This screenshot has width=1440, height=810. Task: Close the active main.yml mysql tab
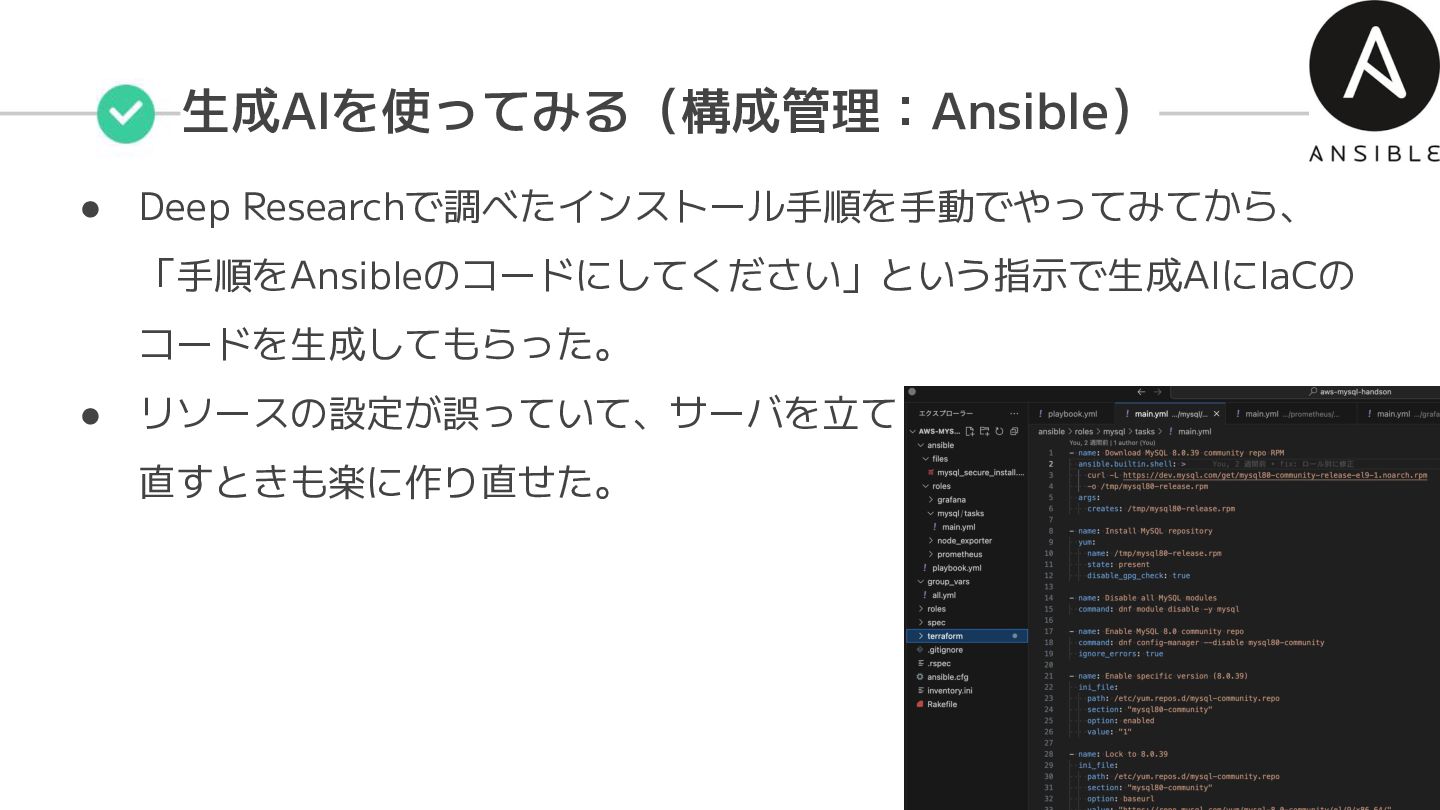point(1216,413)
